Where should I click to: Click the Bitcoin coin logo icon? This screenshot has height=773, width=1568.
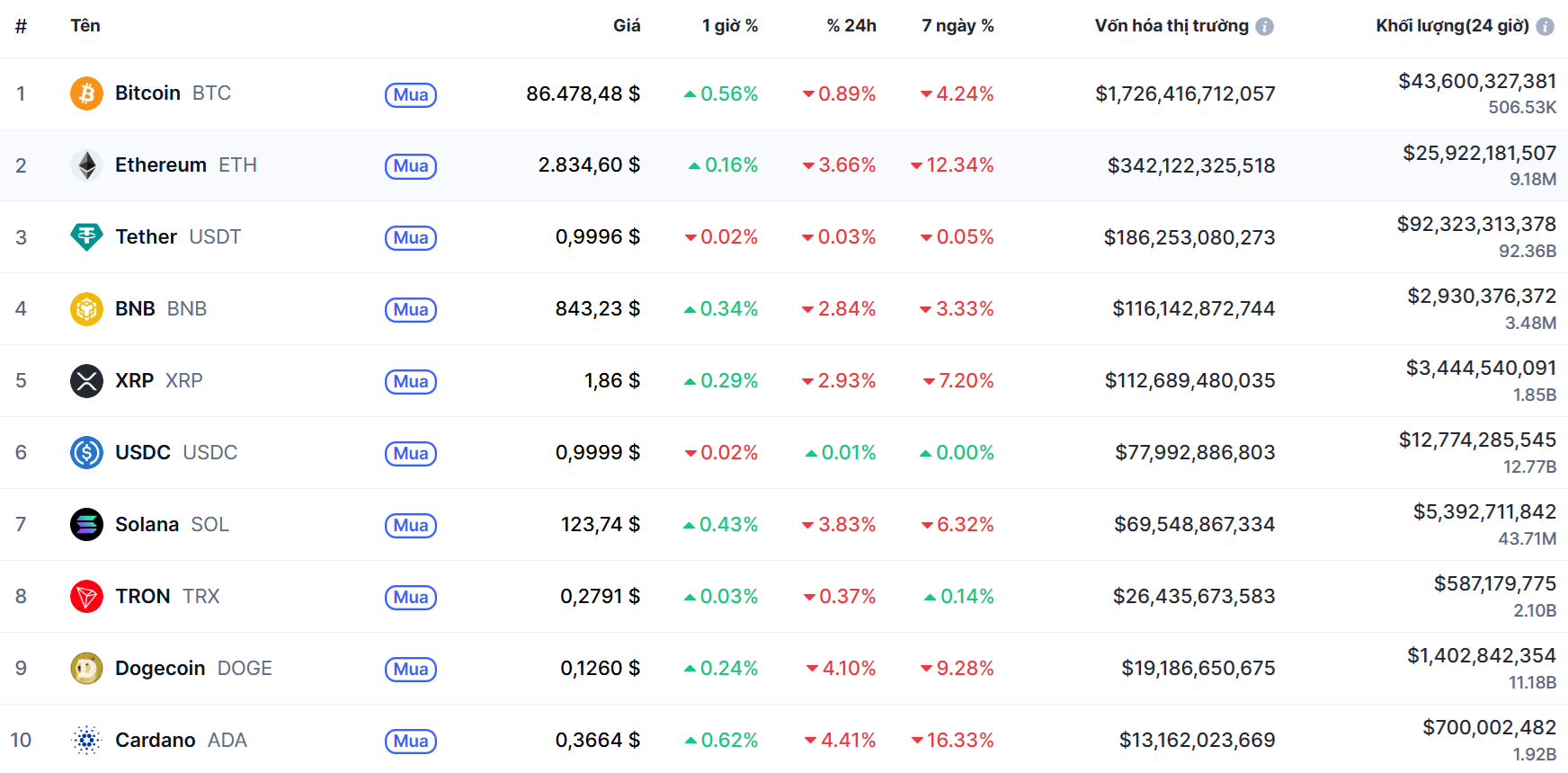point(86,93)
